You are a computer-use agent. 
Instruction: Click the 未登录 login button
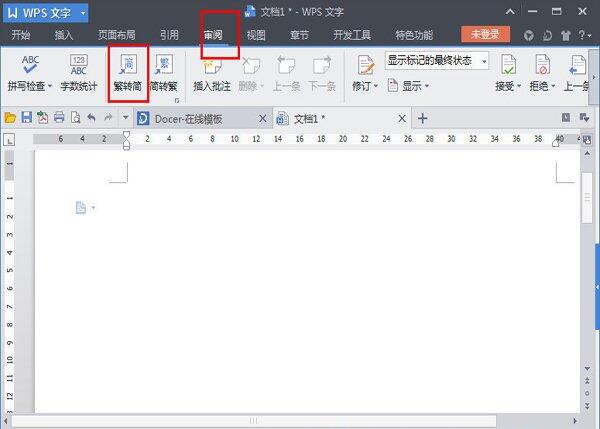click(485, 34)
